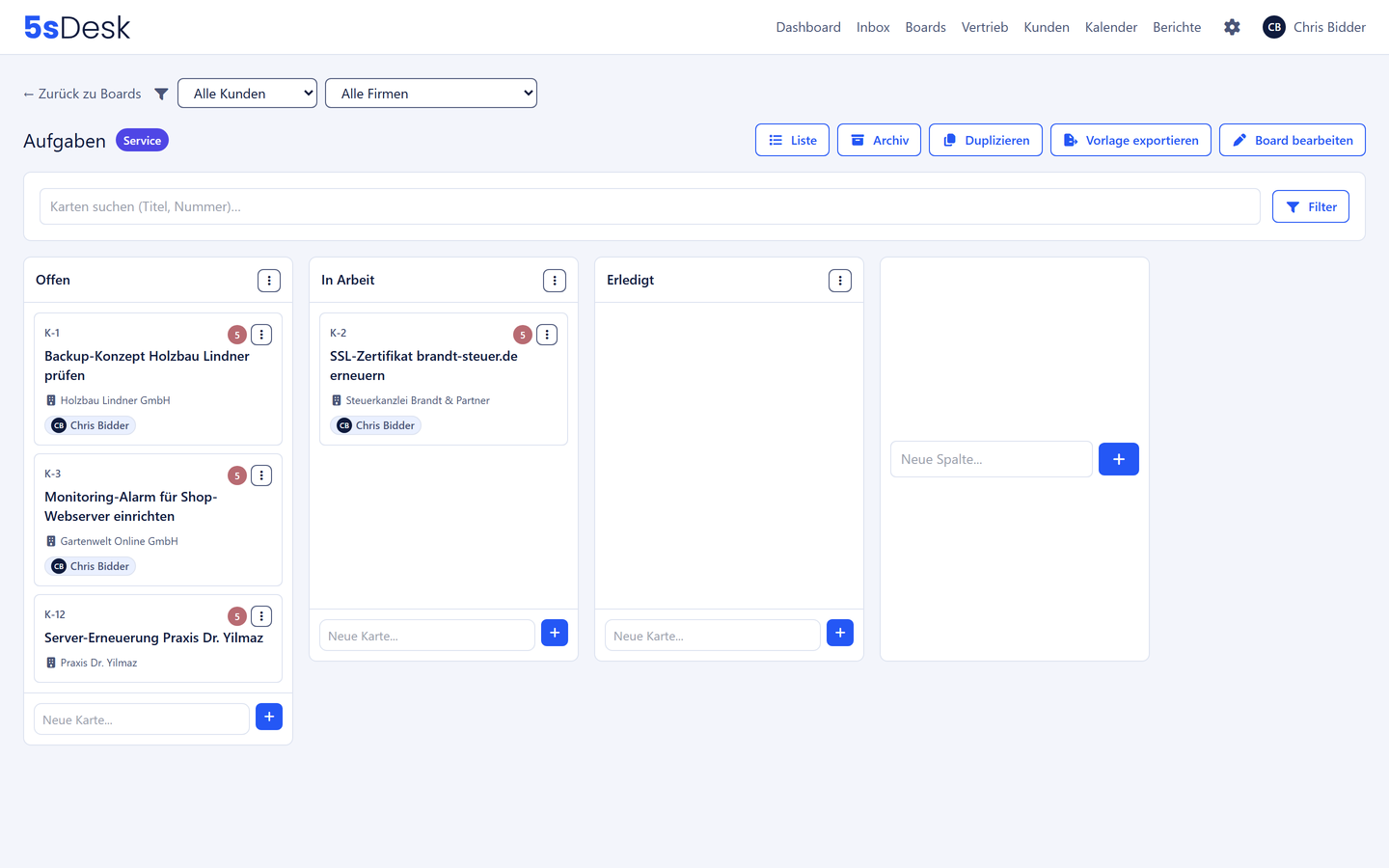This screenshot has width=1389, height=868.
Task: Click the 5sDesk logo
Action: 77,27
